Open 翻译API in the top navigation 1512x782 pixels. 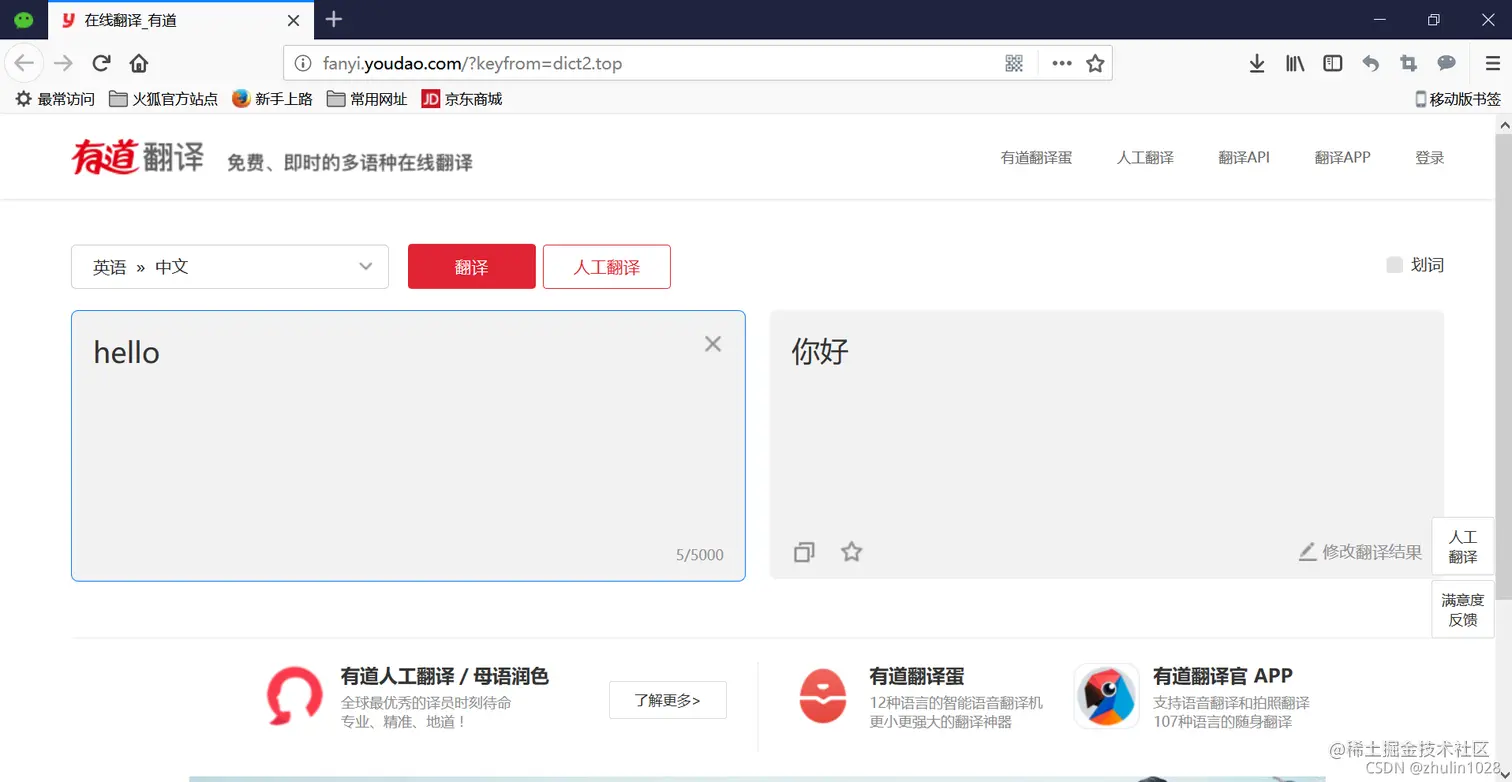(x=1244, y=157)
